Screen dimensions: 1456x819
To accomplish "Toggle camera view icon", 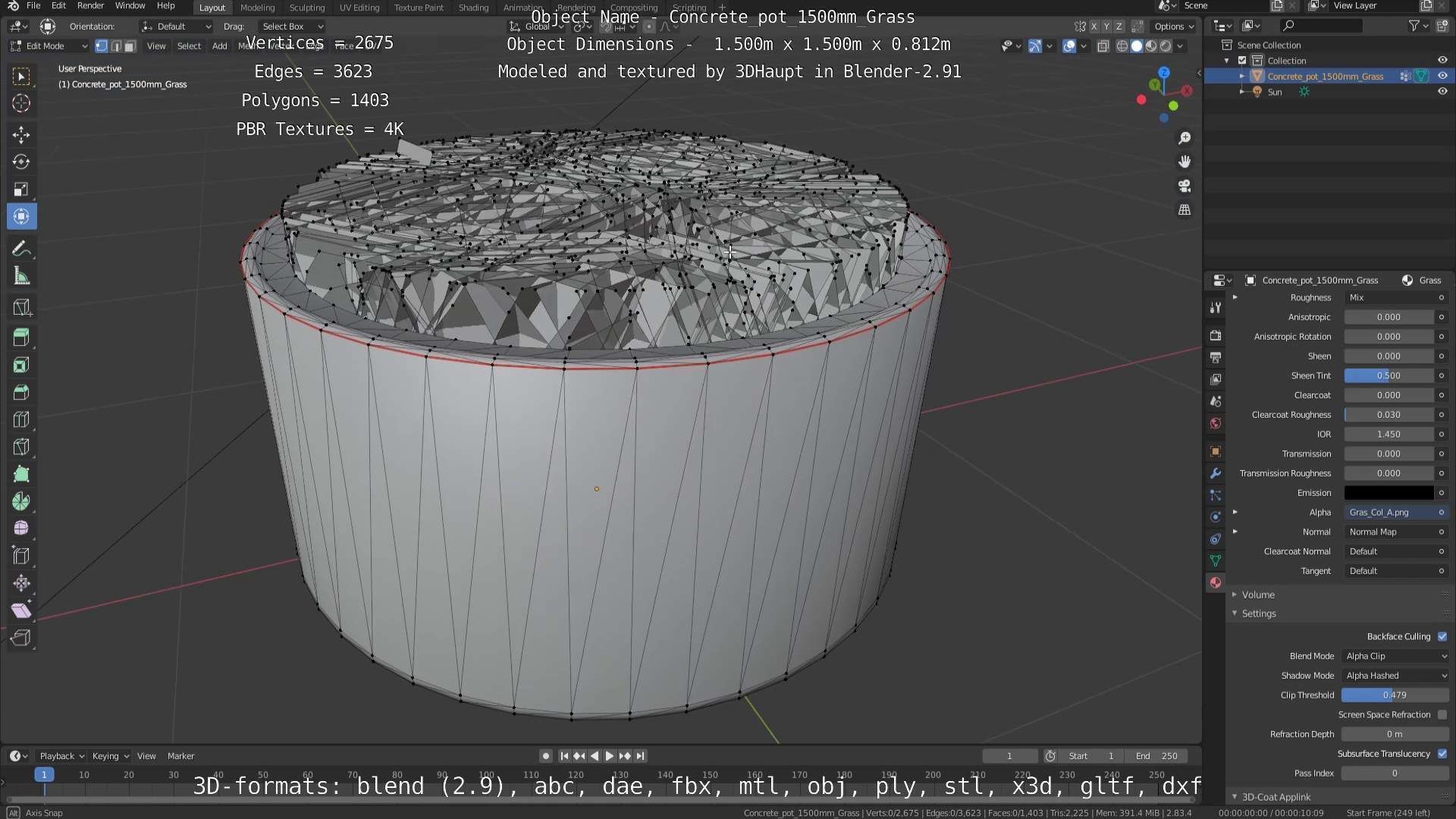I will pyautogui.click(x=1185, y=186).
